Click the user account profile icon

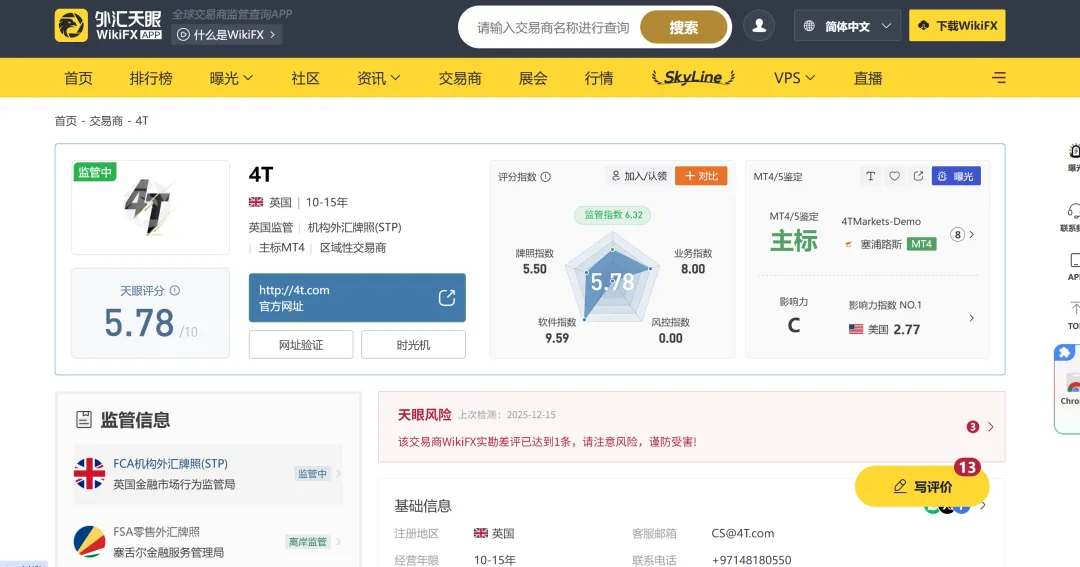(x=759, y=26)
